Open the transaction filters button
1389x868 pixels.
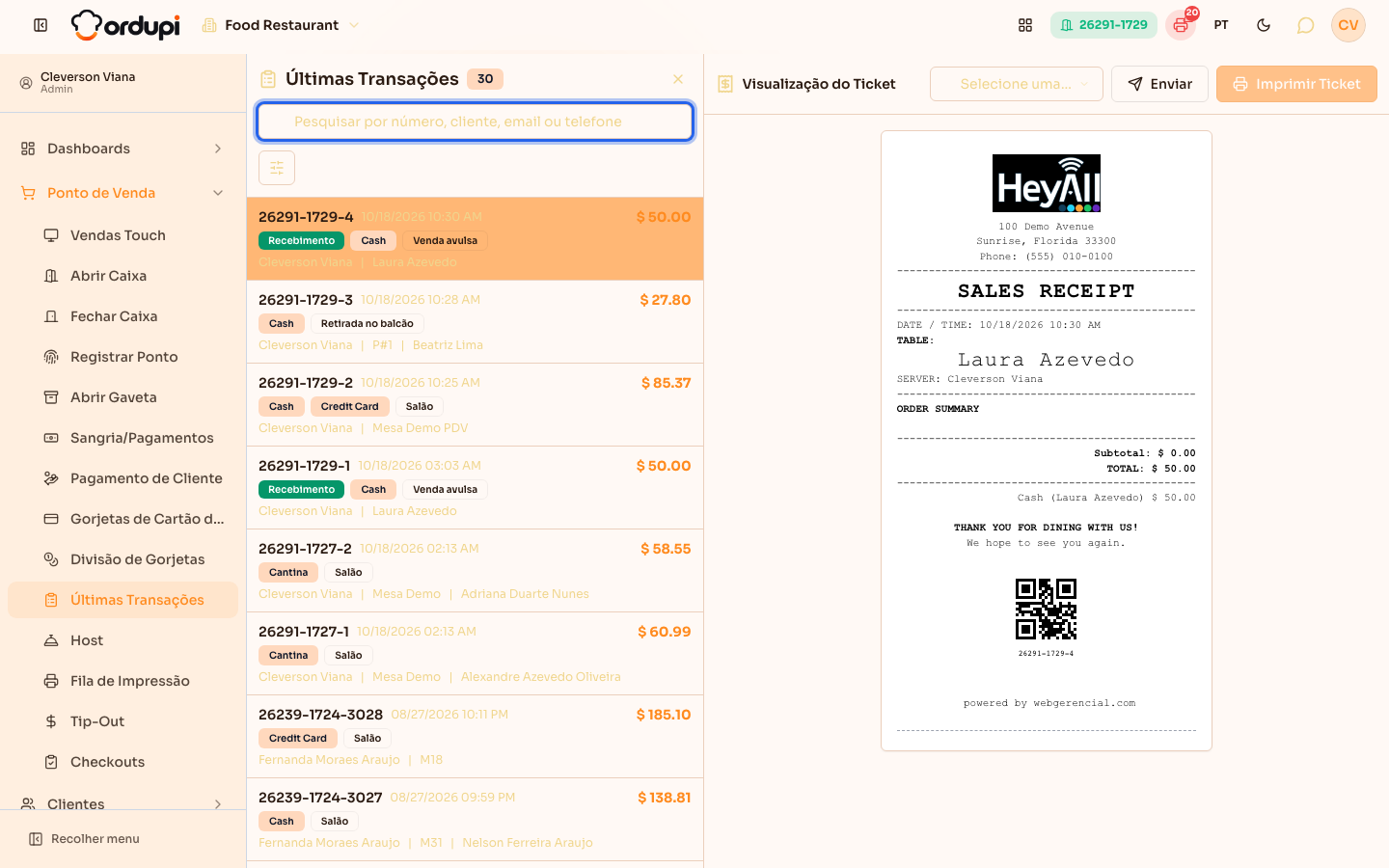point(277,168)
